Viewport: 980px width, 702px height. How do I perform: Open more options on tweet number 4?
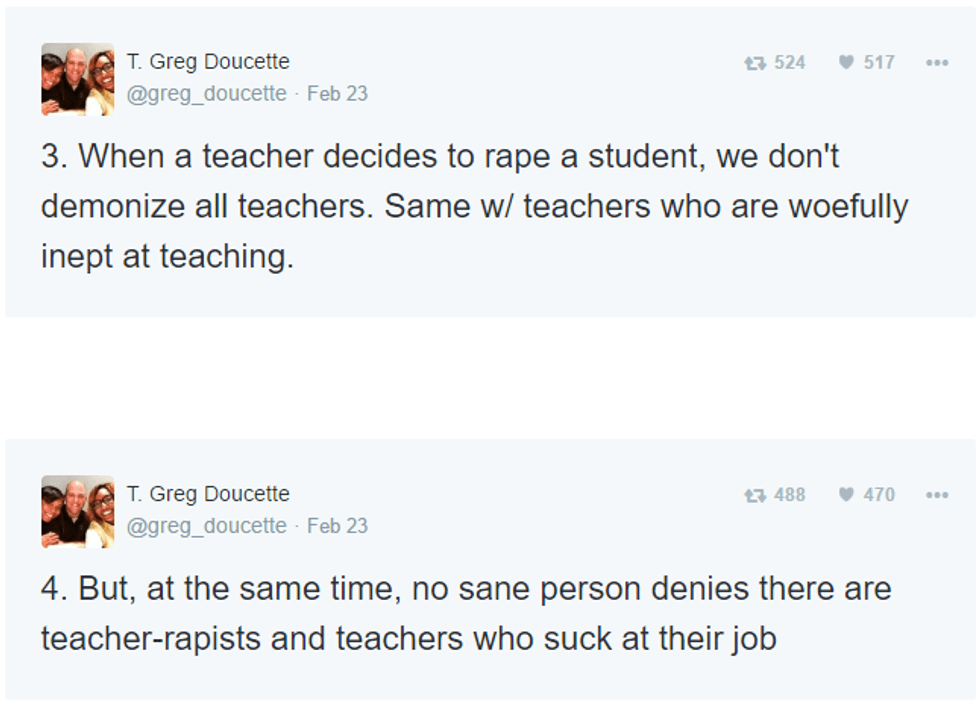tap(936, 495)
